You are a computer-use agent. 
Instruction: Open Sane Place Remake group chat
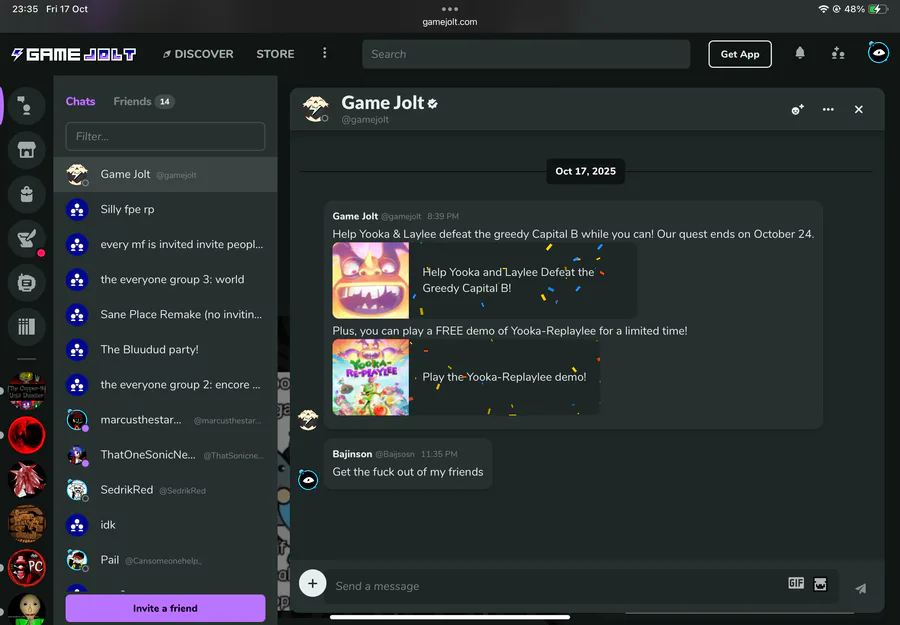[x=165, y=315]
